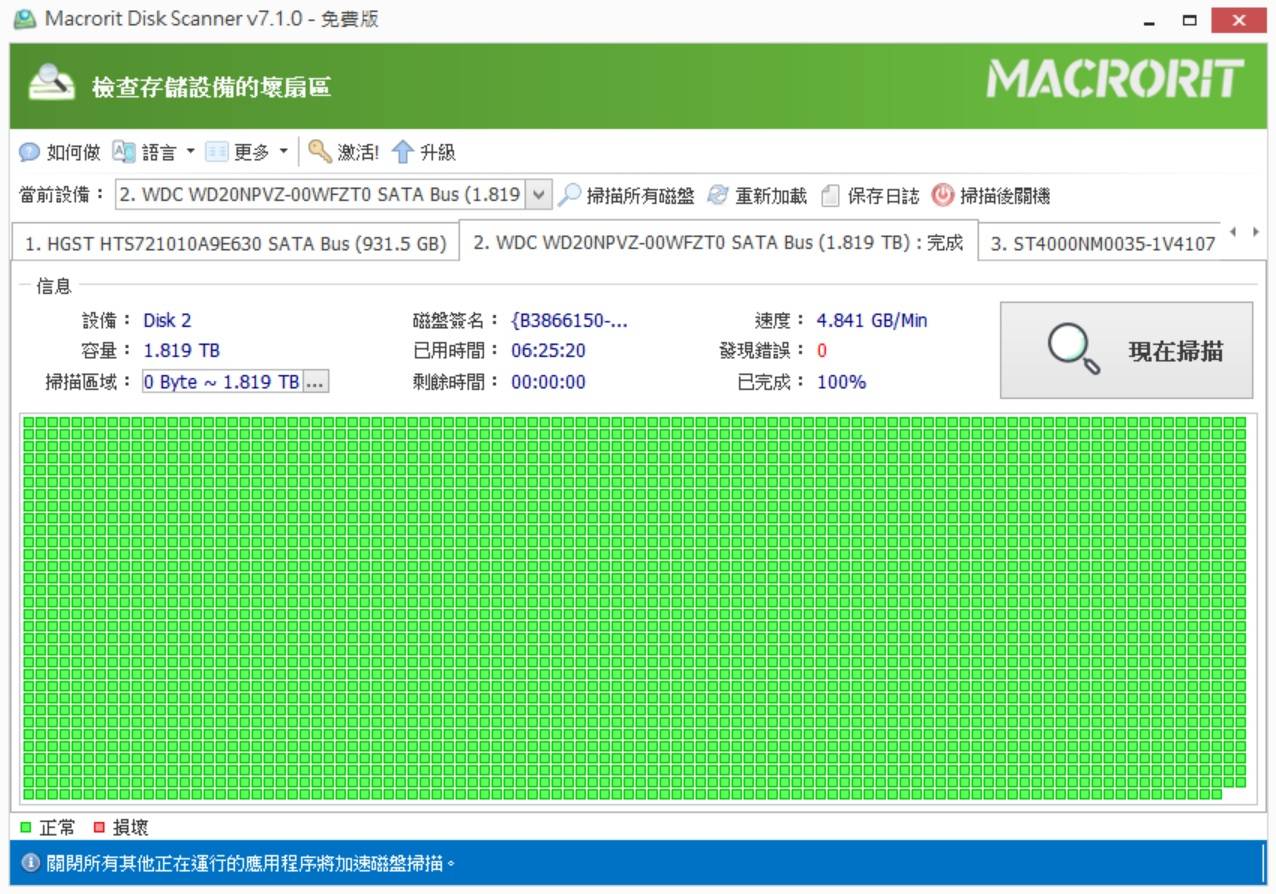
Task: Click the 掃描區域 range field
Action: (x=221, y=382)
